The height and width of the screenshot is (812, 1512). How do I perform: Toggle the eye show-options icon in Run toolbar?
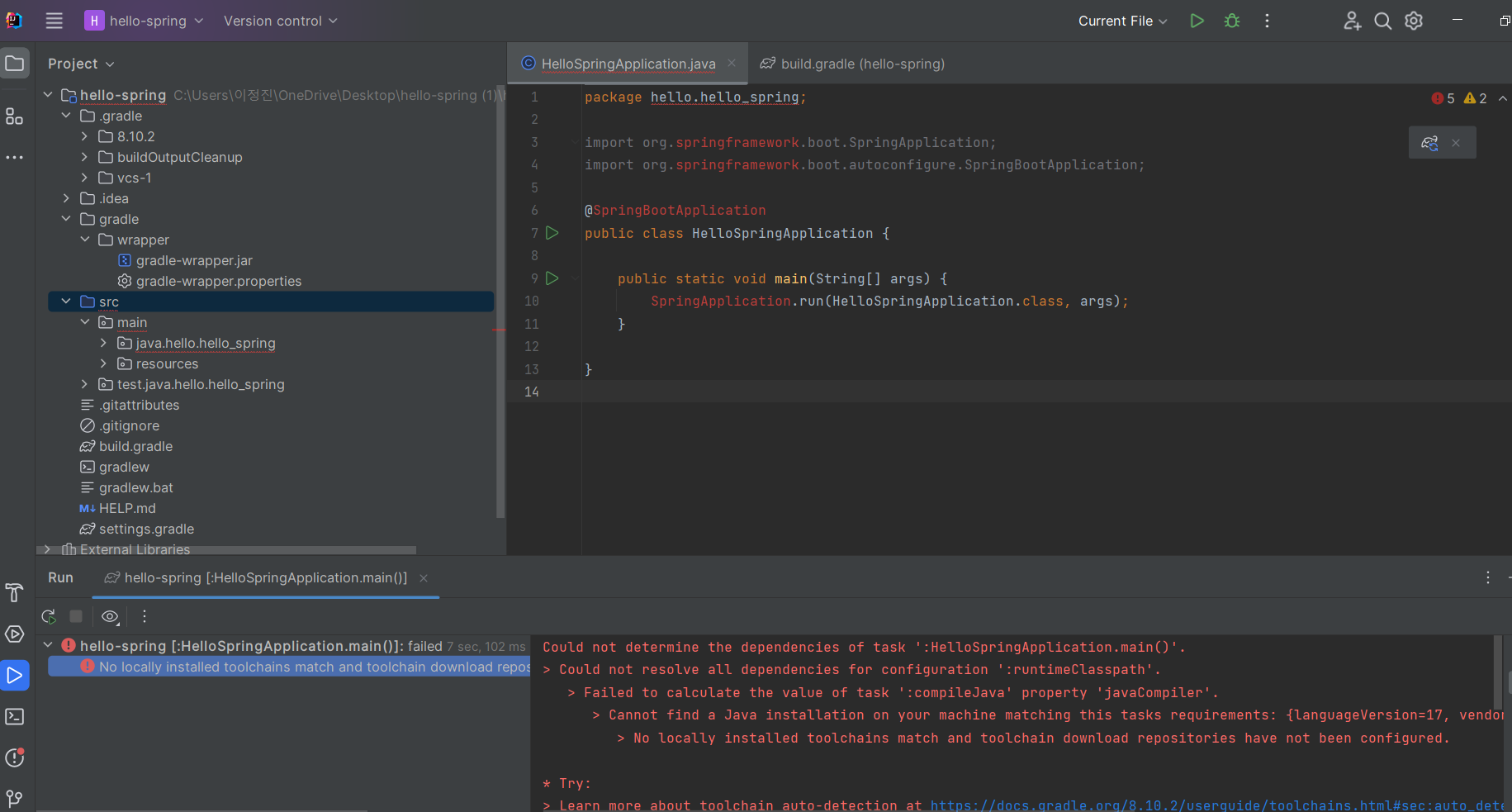point(110,616)
